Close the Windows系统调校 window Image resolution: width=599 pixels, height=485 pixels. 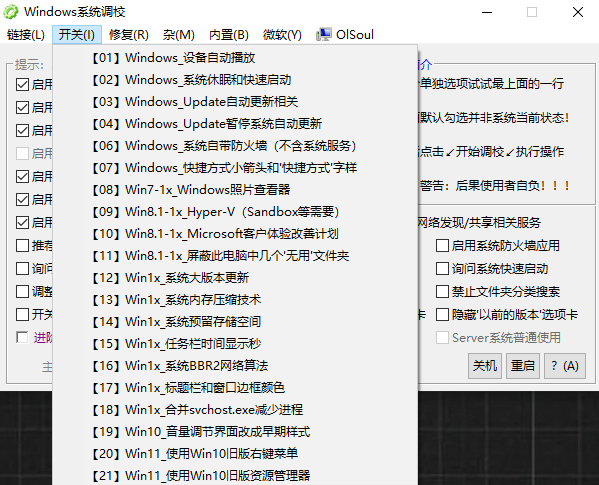tap(578, 12)
